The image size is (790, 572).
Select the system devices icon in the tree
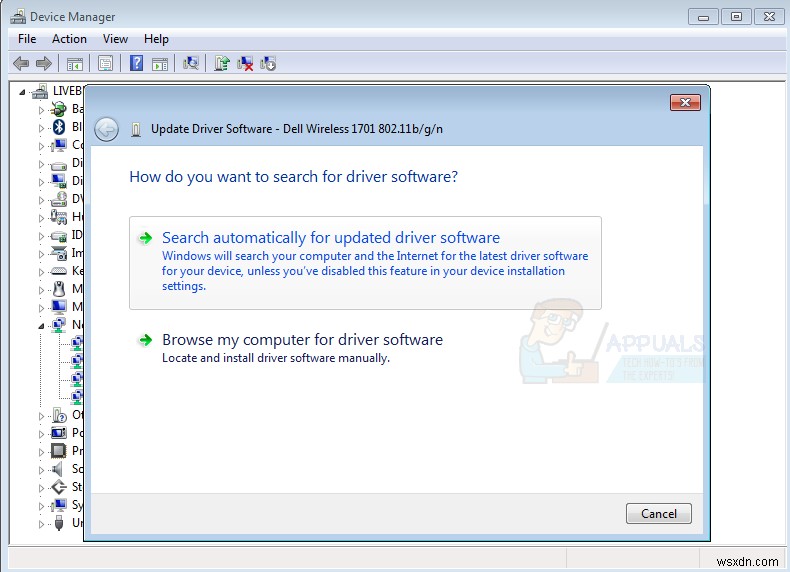58,504
